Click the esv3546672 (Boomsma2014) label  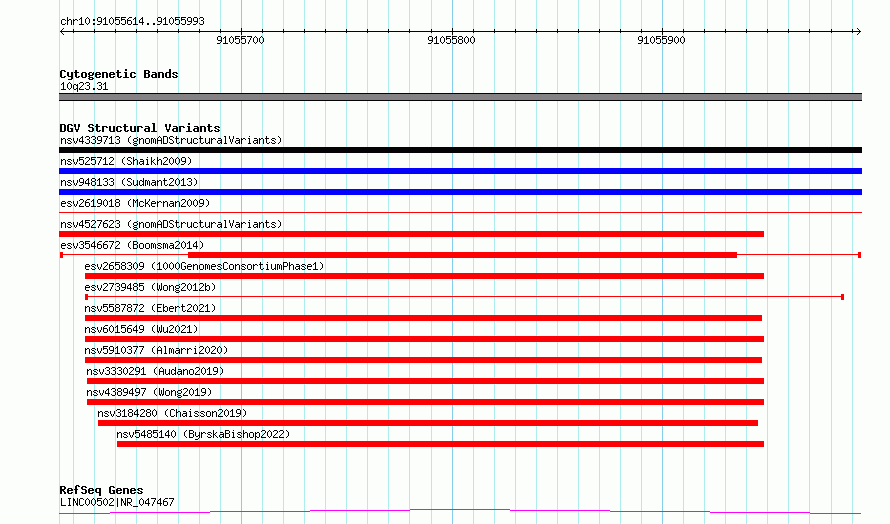[x=132, y=245]
